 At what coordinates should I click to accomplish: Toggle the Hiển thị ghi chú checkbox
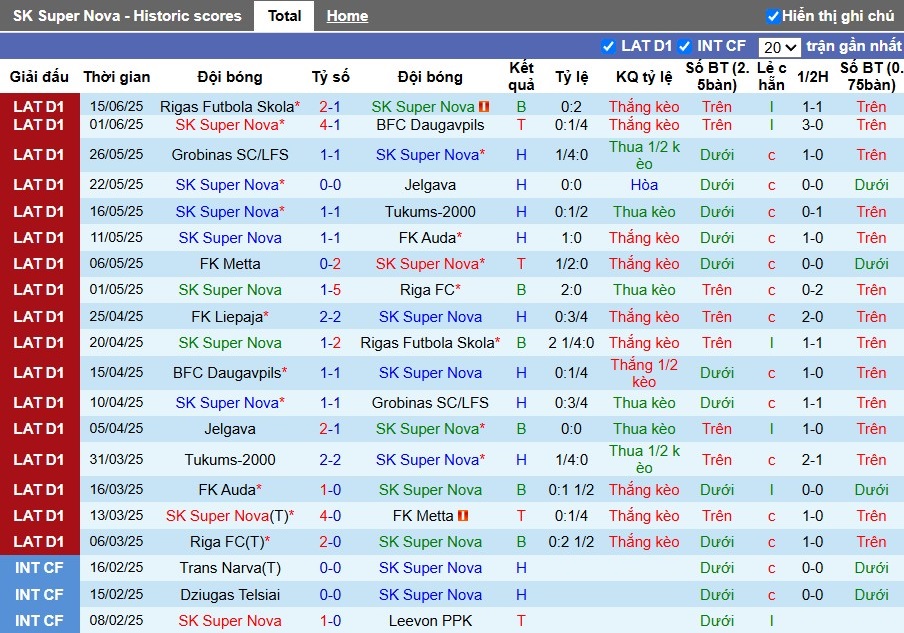773,16
